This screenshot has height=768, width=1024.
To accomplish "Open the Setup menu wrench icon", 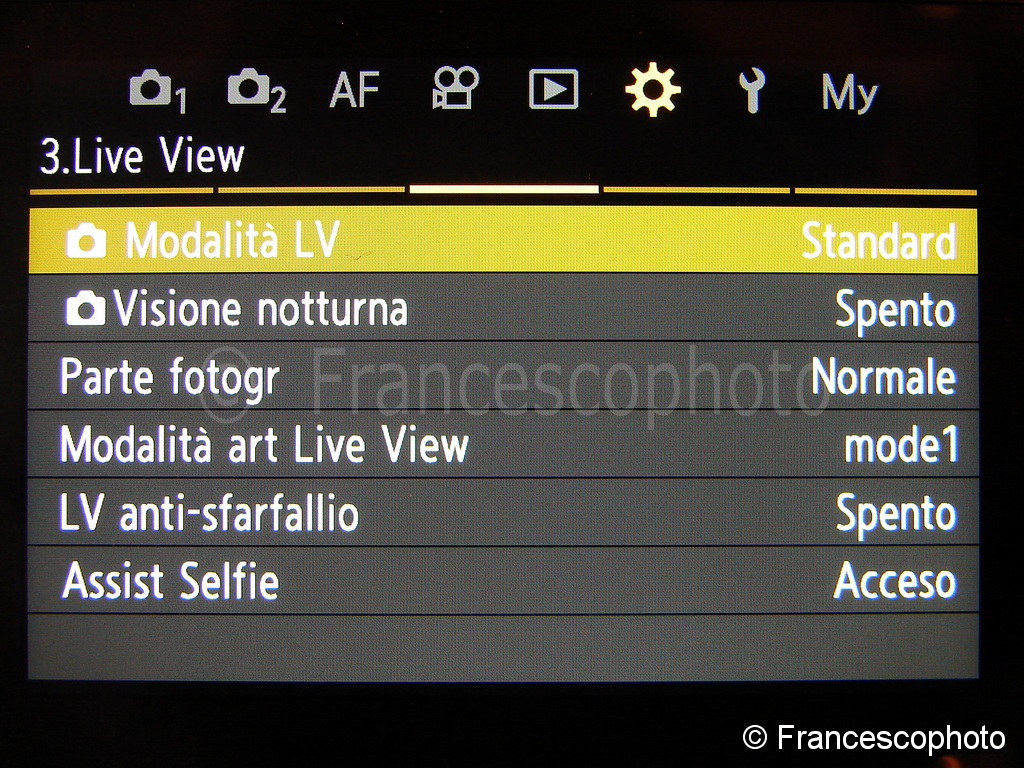I will pos(752,90).
